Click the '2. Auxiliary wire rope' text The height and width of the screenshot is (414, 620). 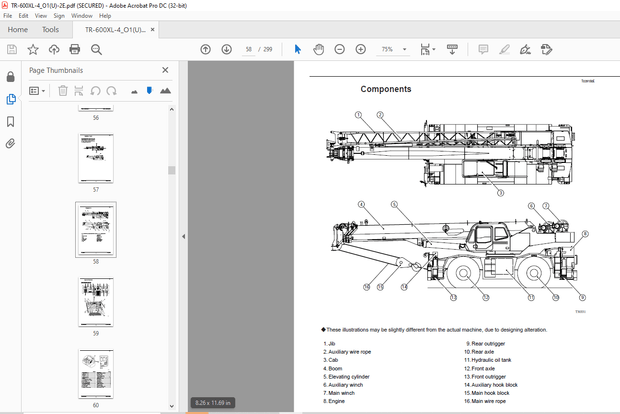pos(347,352)
